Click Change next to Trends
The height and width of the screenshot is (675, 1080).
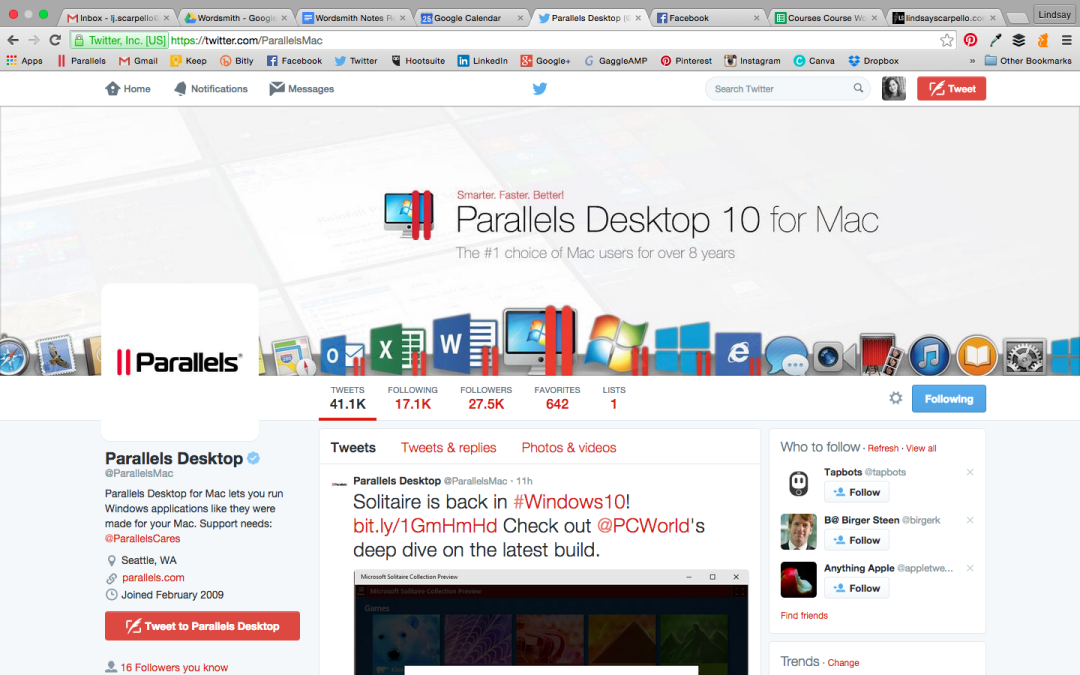point(843,663)
